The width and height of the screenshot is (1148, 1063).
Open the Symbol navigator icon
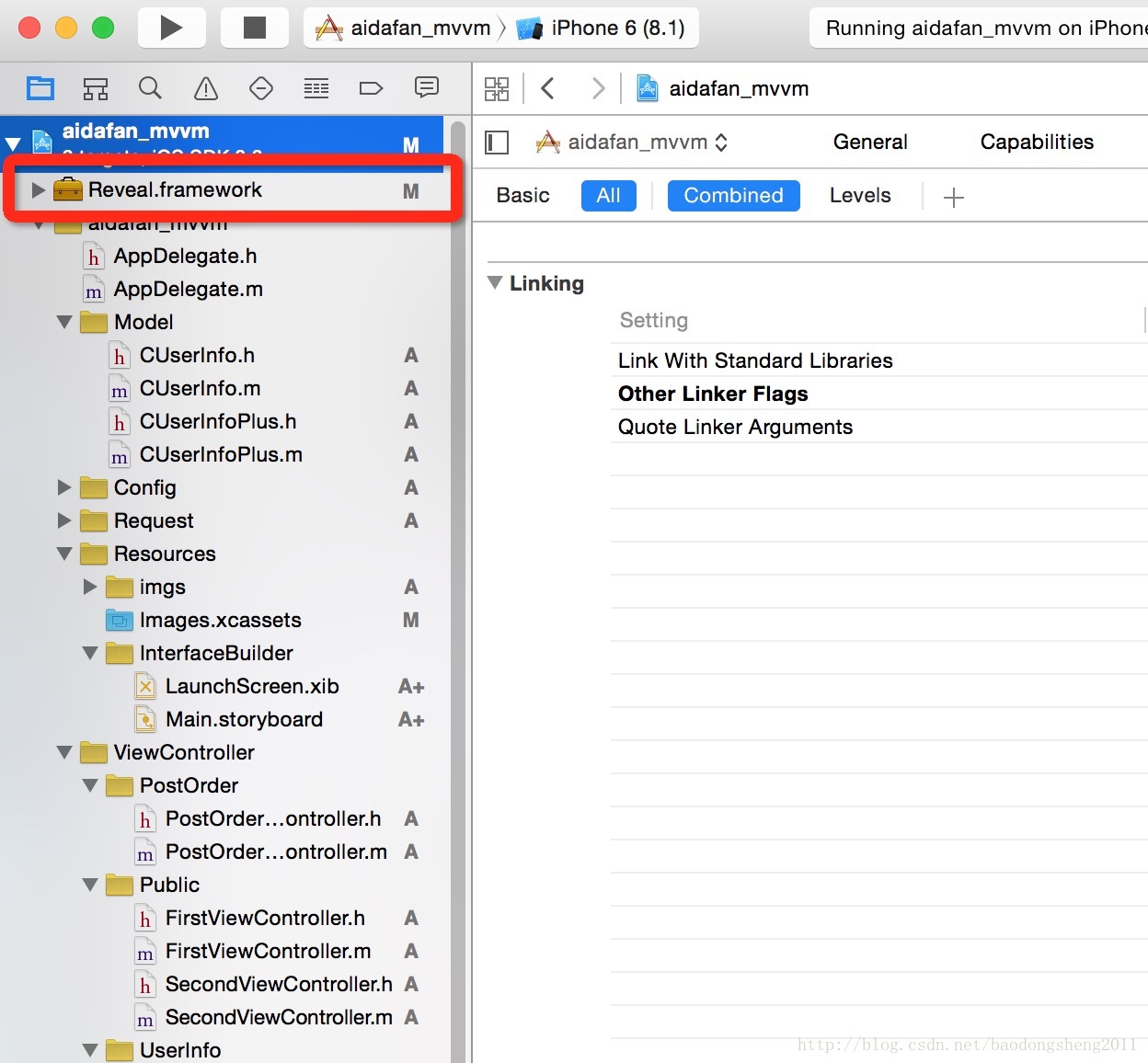point(96,88)
